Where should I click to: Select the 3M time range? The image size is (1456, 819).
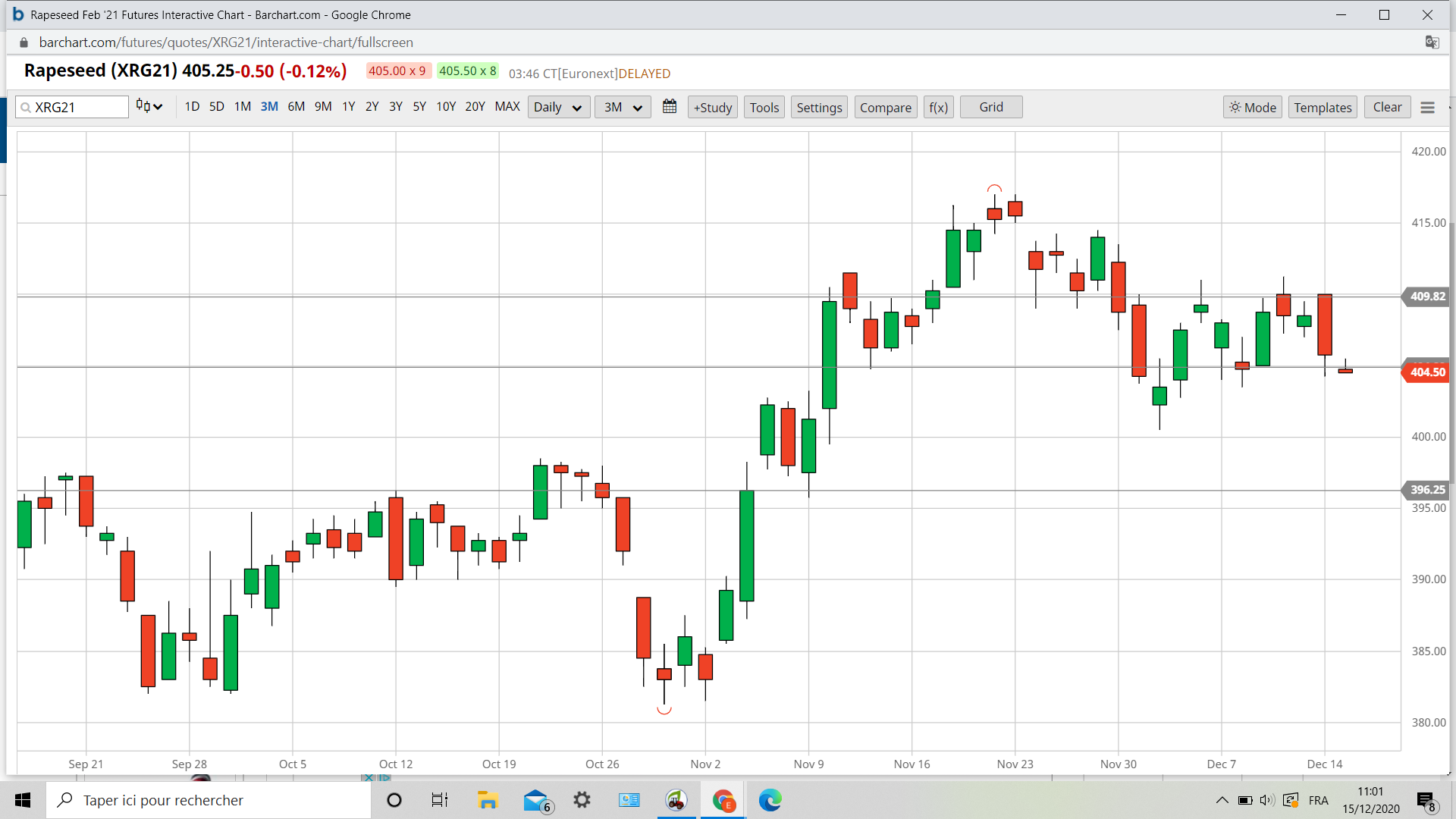269,107
